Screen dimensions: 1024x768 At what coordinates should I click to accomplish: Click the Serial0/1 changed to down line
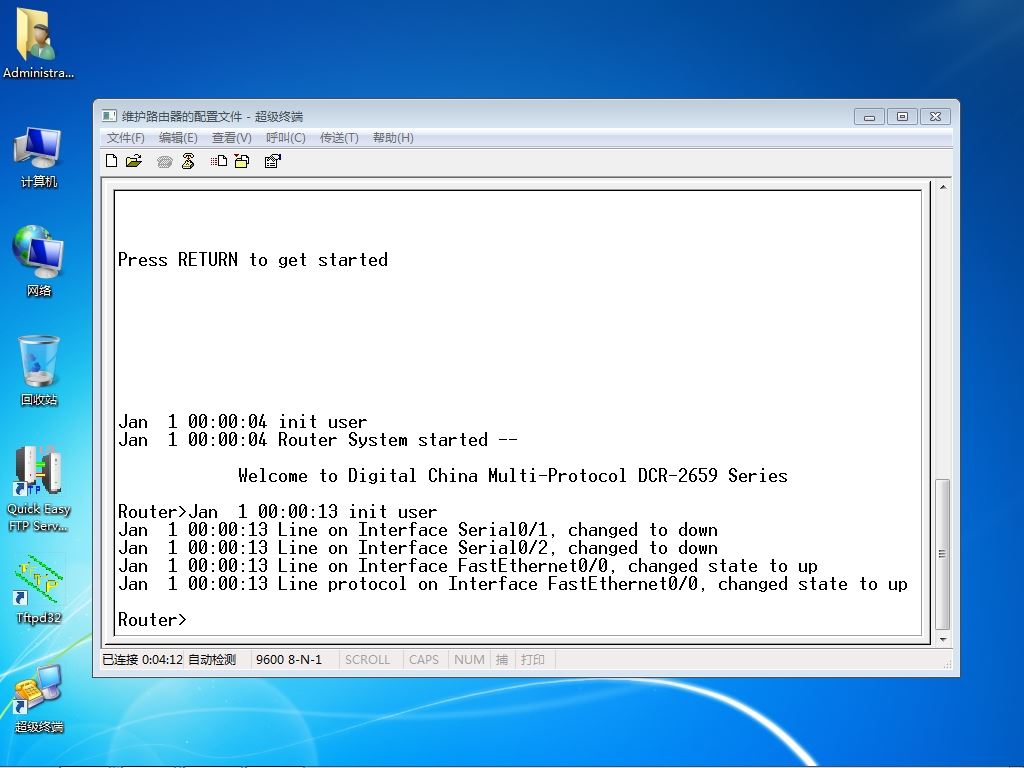(418, 530)
